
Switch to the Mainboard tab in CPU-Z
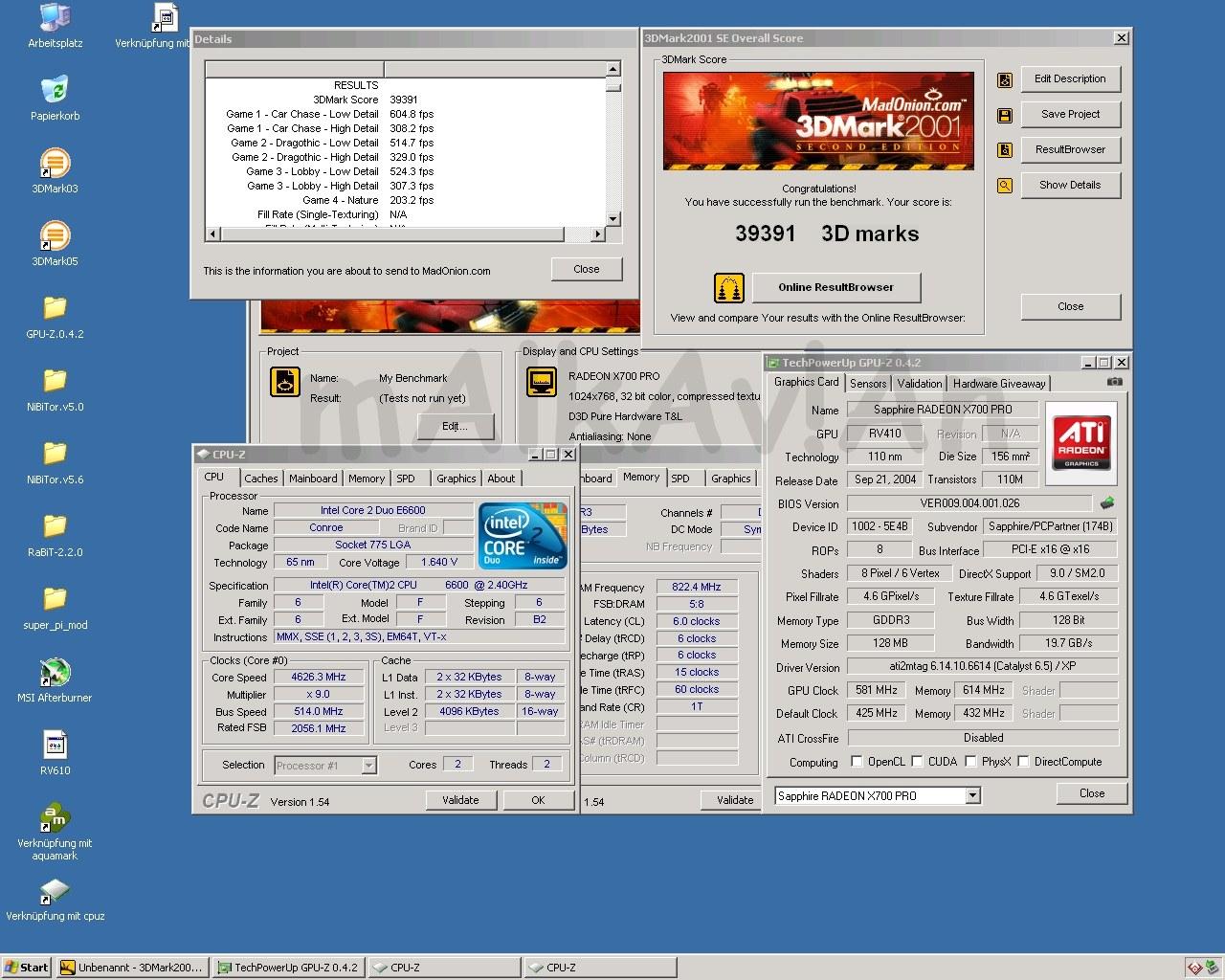tap(313, 479)
